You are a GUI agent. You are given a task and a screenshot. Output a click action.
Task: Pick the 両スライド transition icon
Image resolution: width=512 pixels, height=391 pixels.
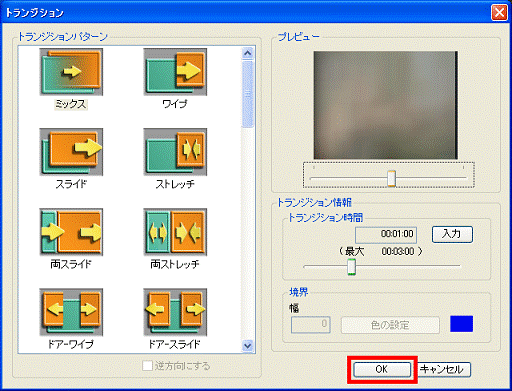[71, 232]
